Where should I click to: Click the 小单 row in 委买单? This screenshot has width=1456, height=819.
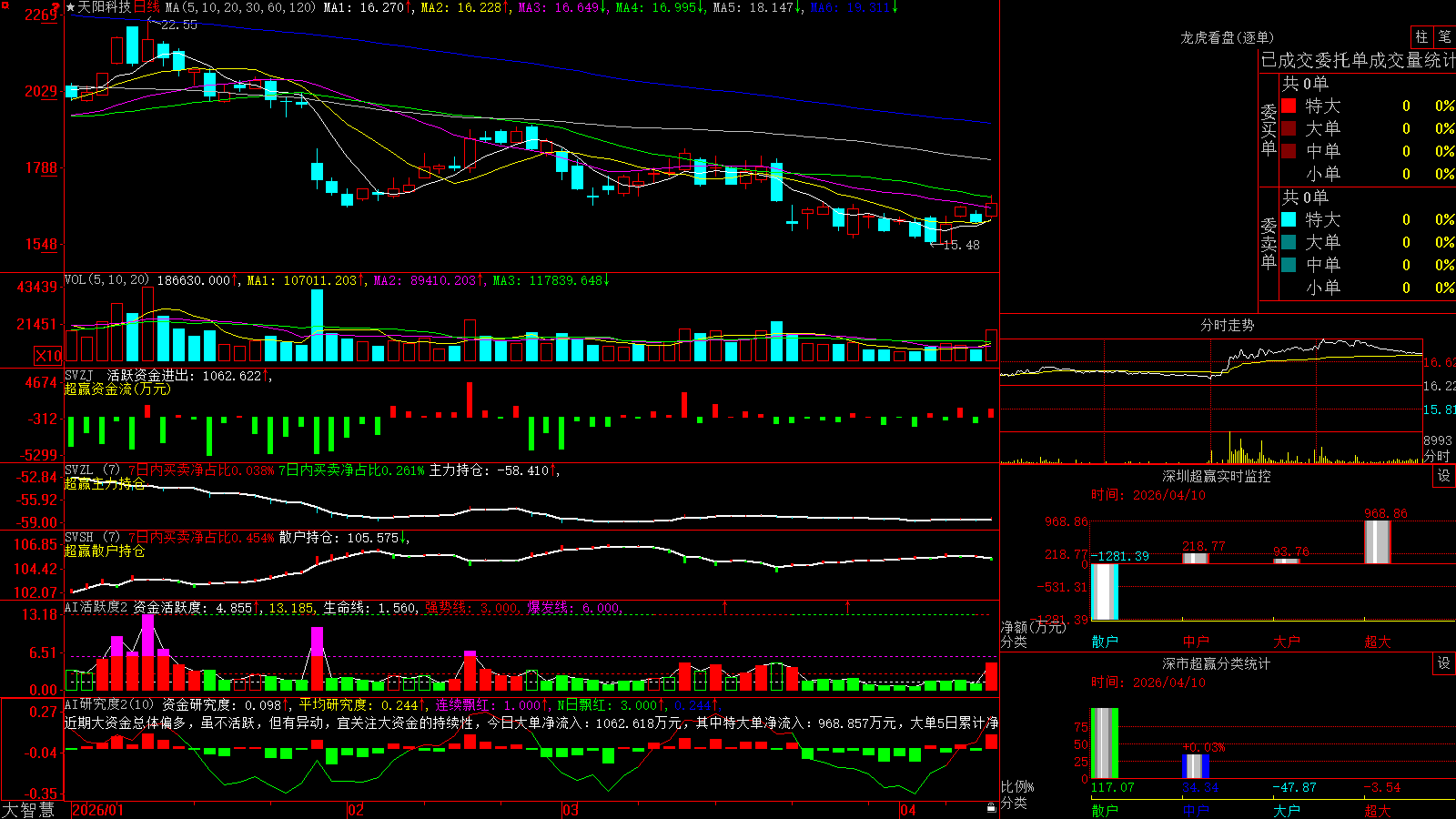click(1367, 174)
